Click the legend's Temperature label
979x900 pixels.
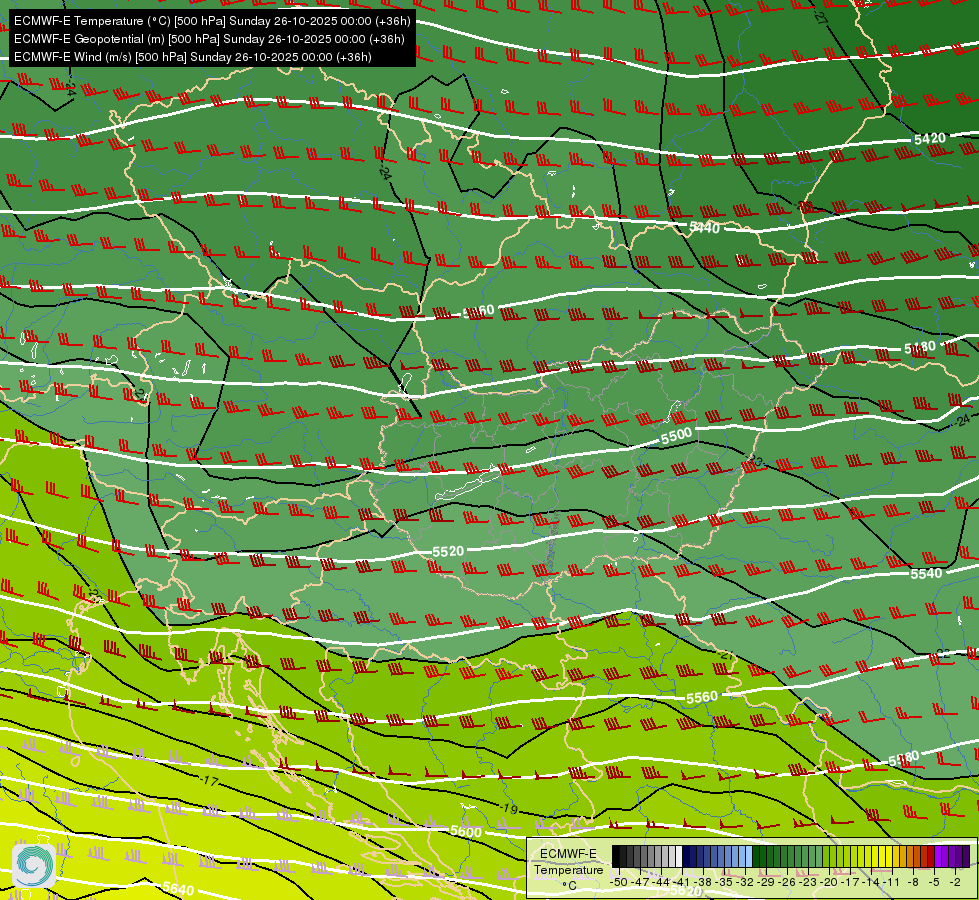point(569,870)
